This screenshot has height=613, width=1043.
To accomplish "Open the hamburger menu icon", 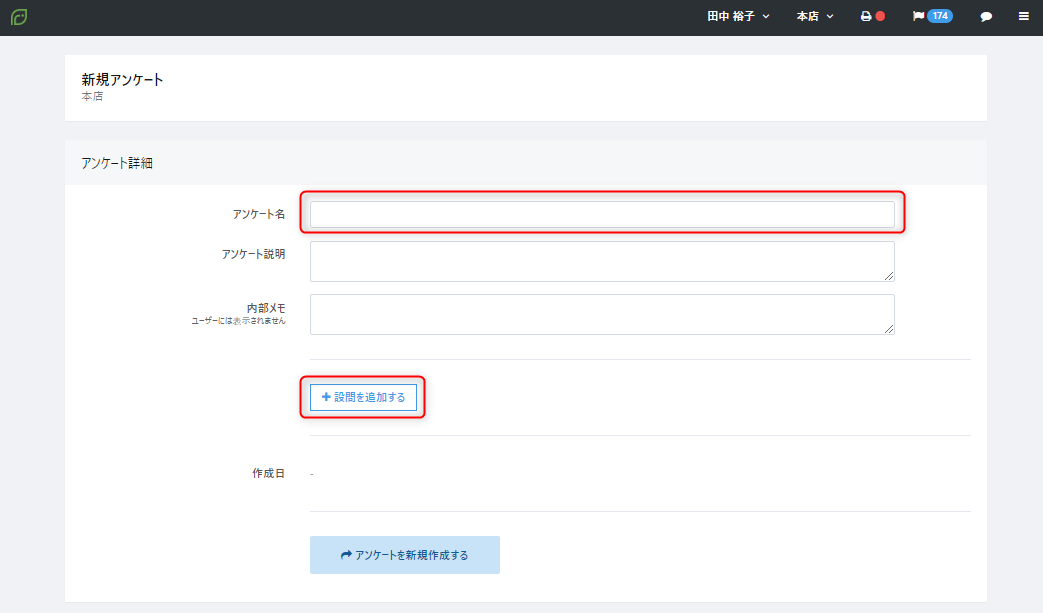I will point(1024,16).
